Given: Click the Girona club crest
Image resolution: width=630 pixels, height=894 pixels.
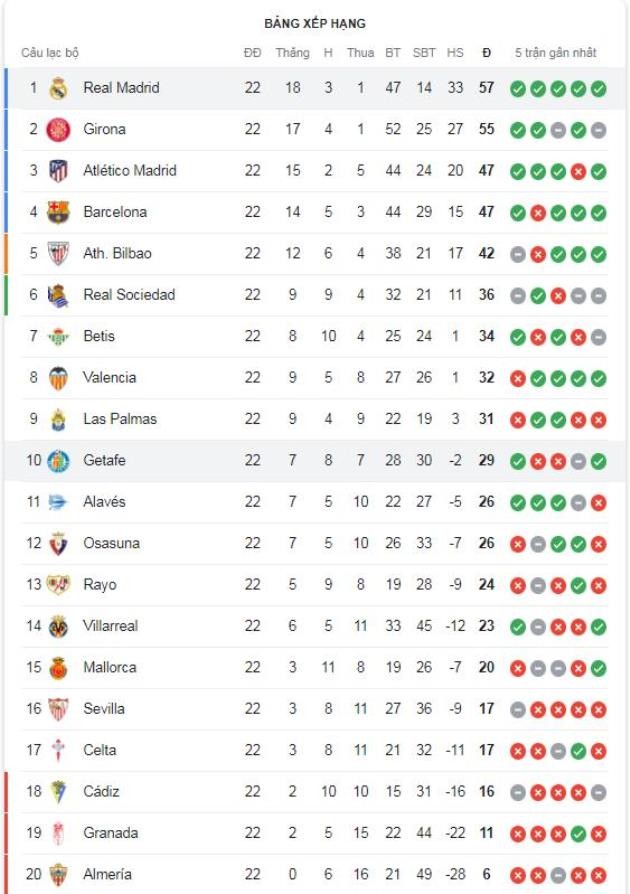Looking at the screenshot, I should (x=58, y=129).
